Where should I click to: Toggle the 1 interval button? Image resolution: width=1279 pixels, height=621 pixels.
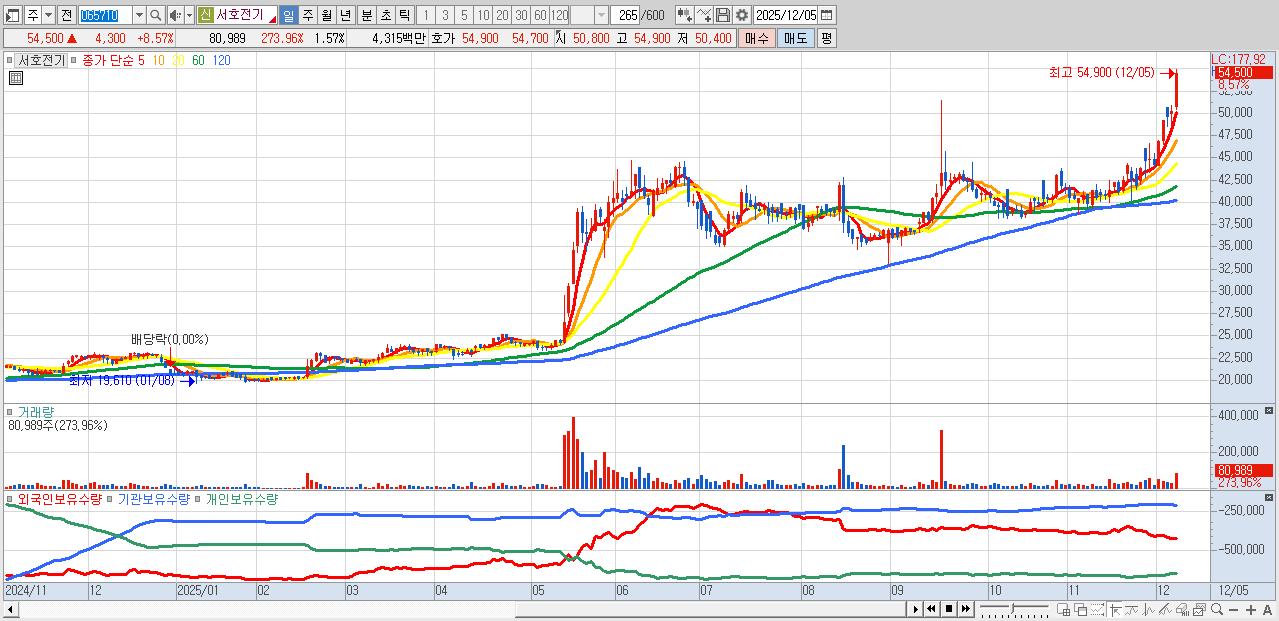pyautogui.click(x=425, y=15)
